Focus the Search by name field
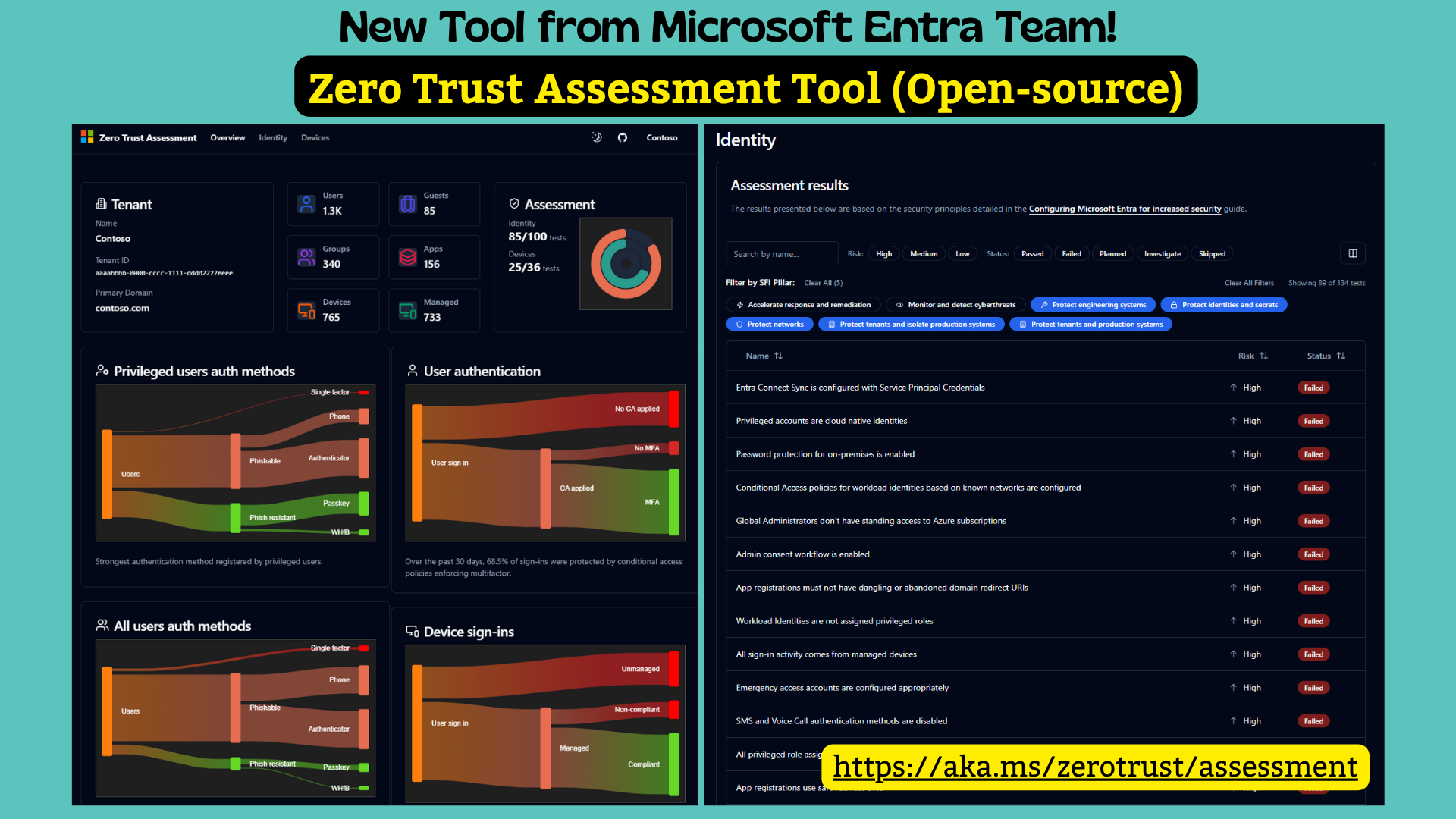This screenshot has width=1456, height=819. coord(782,254)
